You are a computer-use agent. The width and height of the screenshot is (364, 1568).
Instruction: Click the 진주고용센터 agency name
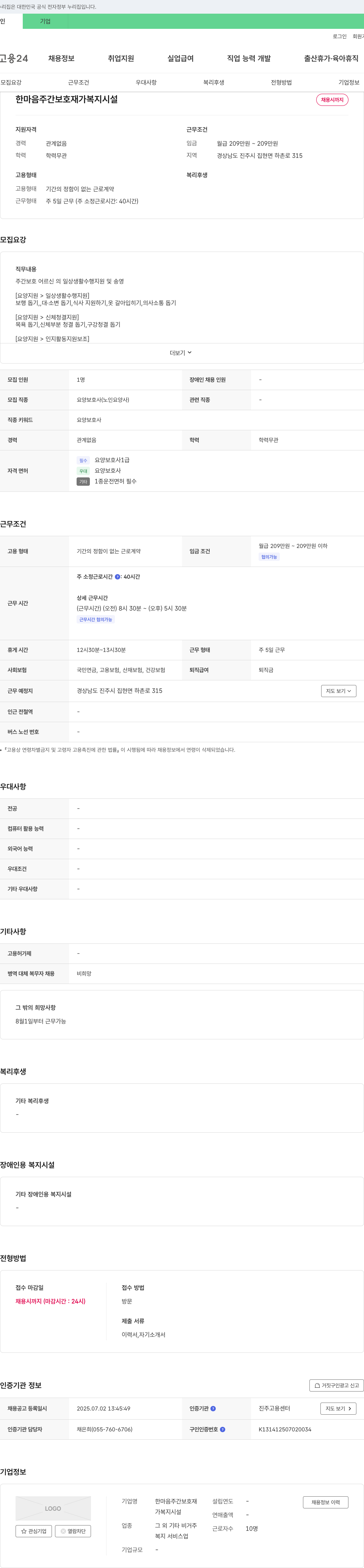tap(275, 1409)
